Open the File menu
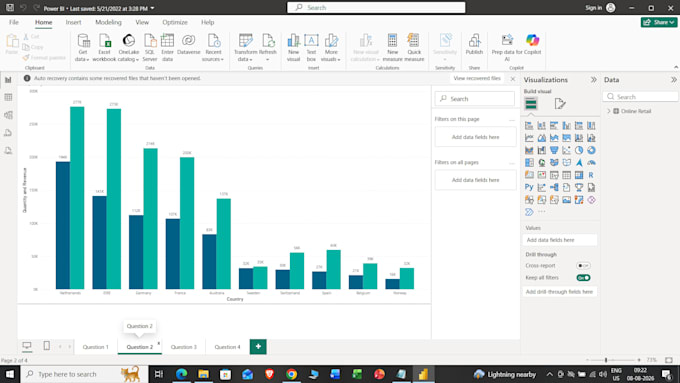This screenshot has height=383, width=680. click(14, 22)
